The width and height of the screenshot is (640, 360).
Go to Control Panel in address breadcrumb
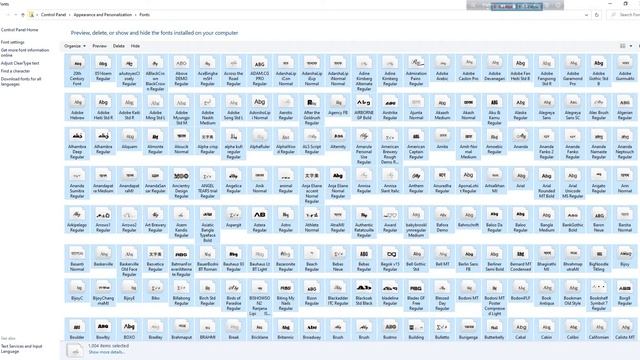pyautogui.click(x=53, y=15)
